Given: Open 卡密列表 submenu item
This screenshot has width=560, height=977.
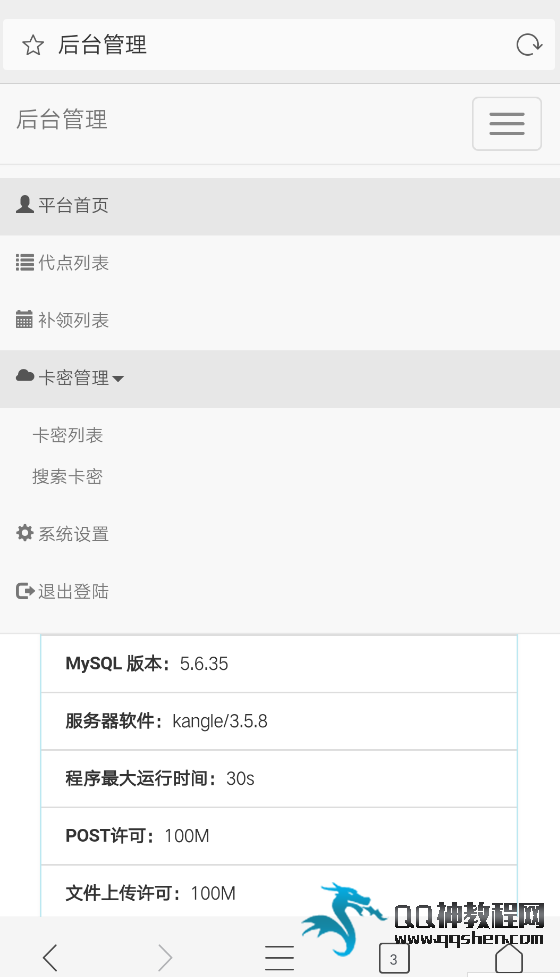Looking at the screenshot, I should [x=67, y=435].
